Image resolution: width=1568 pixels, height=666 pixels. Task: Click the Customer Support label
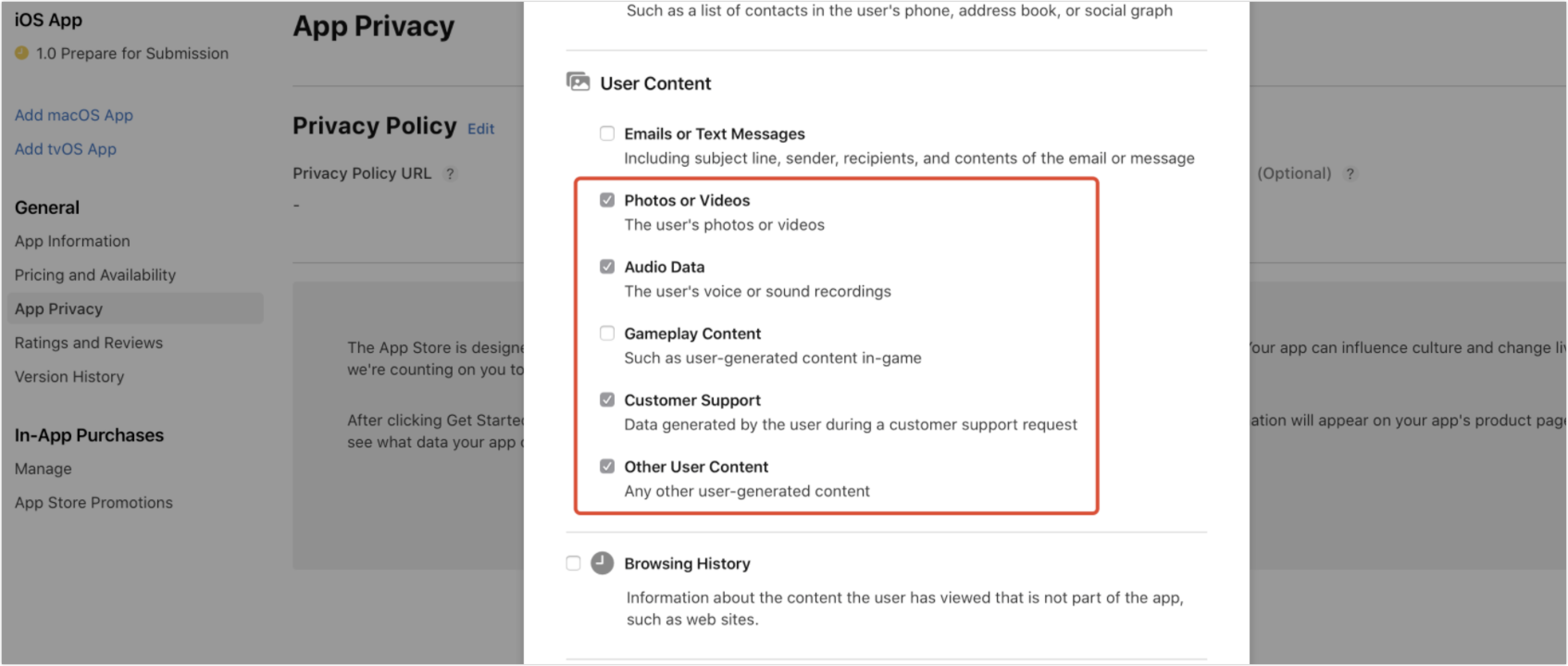click(692, 400)
